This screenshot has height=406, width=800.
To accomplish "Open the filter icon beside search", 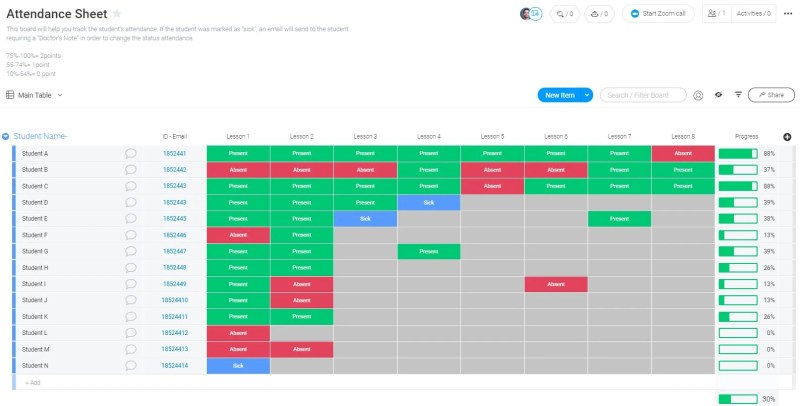I will [738, 95].
